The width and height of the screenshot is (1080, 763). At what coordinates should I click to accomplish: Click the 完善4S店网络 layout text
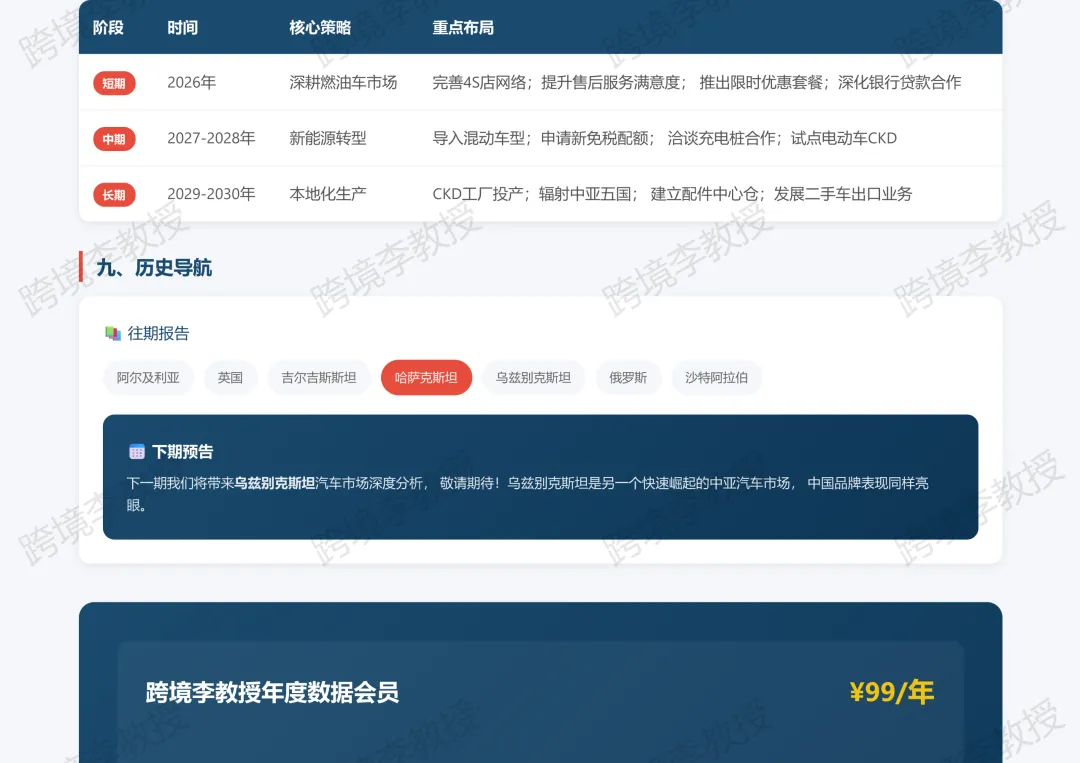click(479, 83)
